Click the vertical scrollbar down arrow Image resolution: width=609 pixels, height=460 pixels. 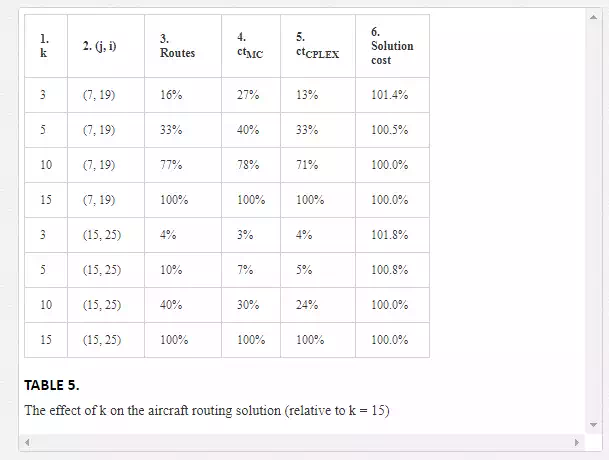(590, 424)
